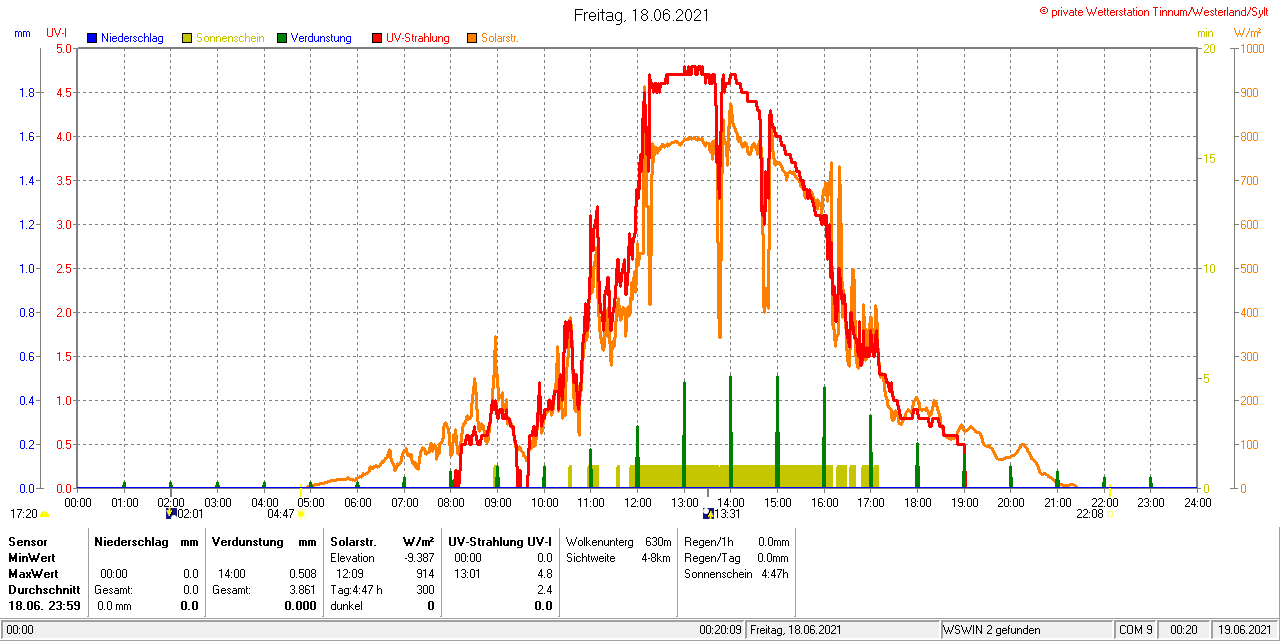This screenshot has width=1280, height=641.
Task: Click the yellow dot next to 17:20
Action: click(45, 514)
